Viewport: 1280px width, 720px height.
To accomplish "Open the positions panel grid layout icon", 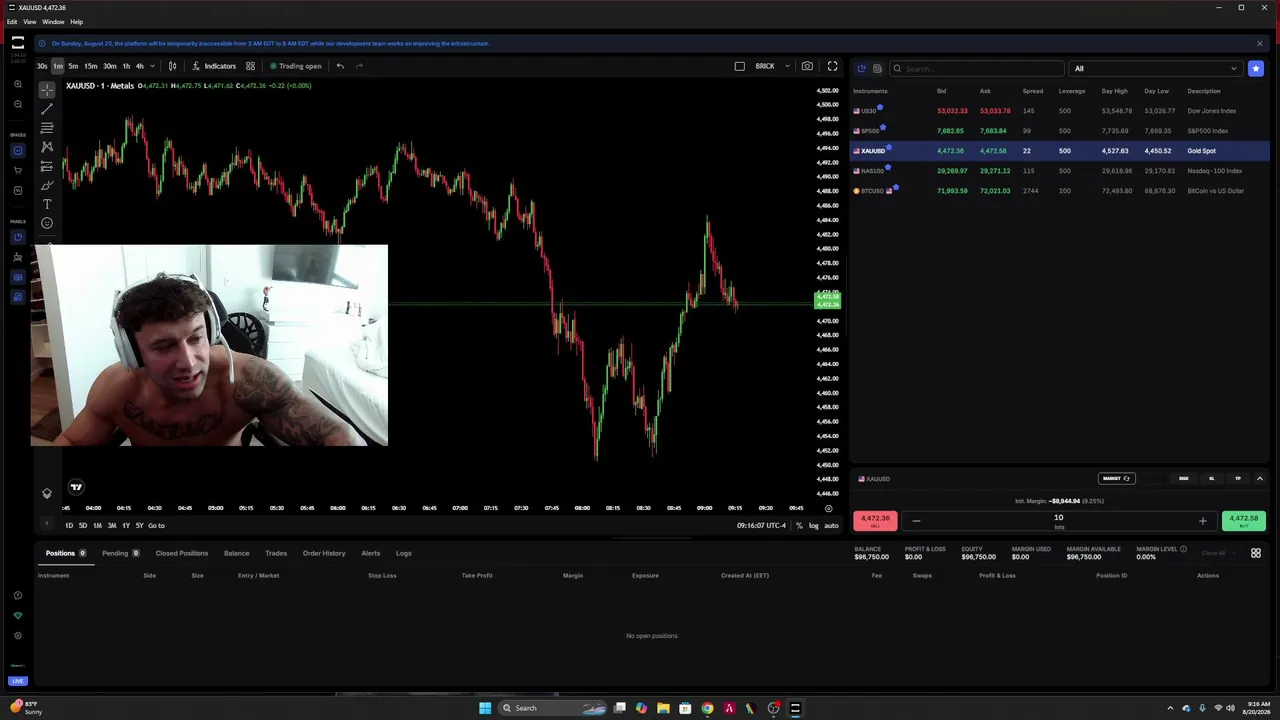I will pyautogui.click(x=1256, y=553).
